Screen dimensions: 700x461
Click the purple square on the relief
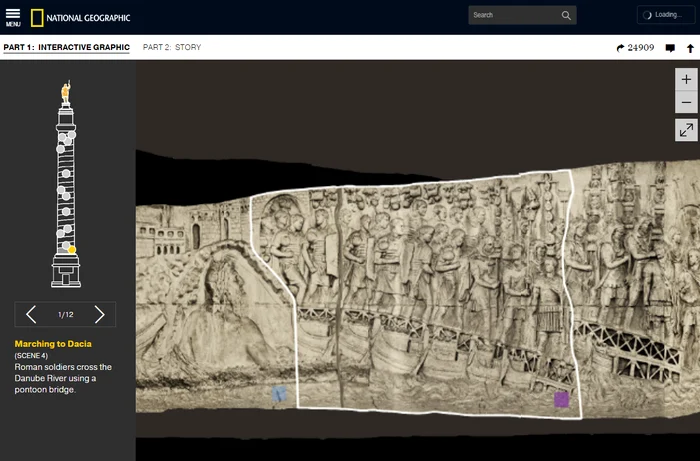(562, 399)
